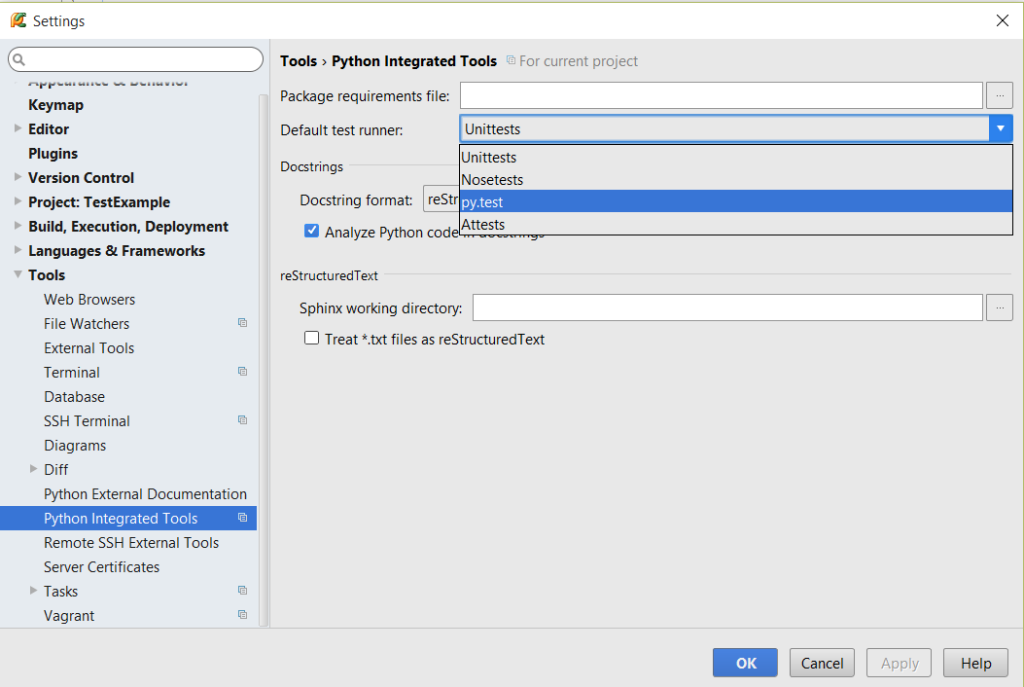Browse for package requirements file
Screen dimensions: 1024x687
point(999,96)
